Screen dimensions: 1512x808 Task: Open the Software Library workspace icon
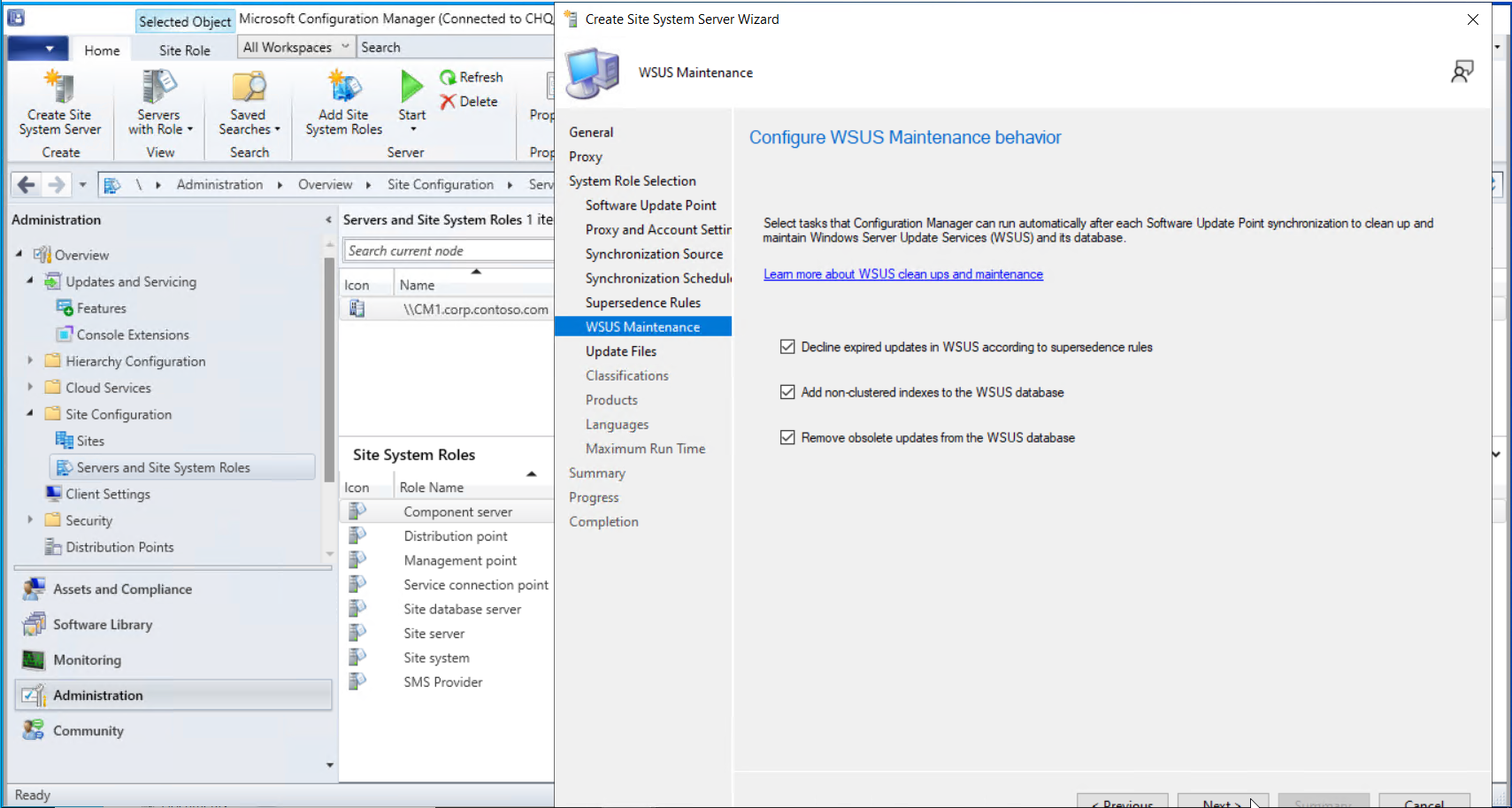34,625
